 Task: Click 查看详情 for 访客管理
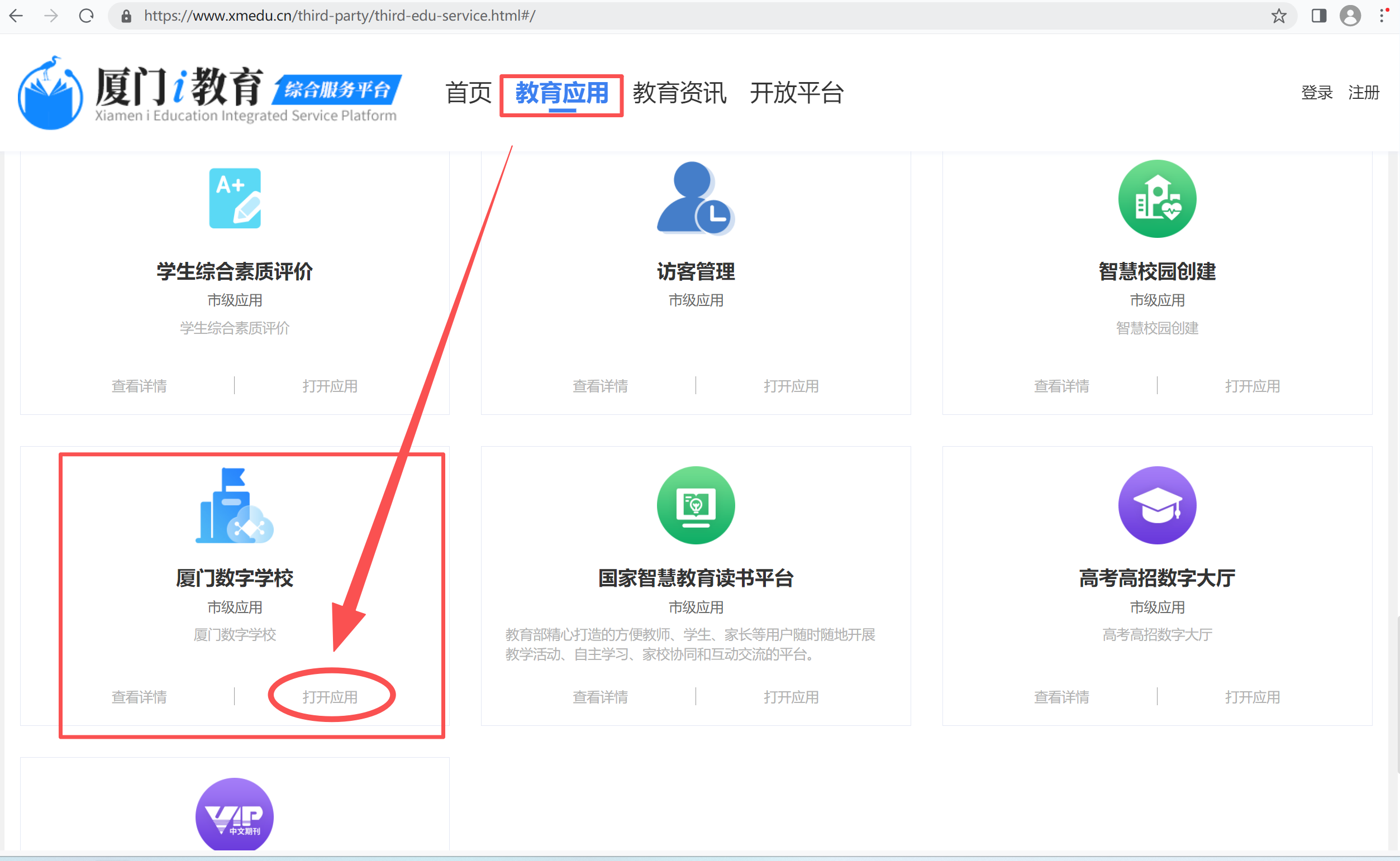[600, 386]
